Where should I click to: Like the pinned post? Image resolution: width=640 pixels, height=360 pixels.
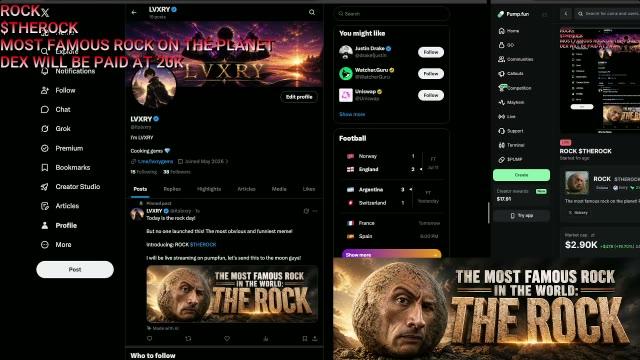click(227, 339)
